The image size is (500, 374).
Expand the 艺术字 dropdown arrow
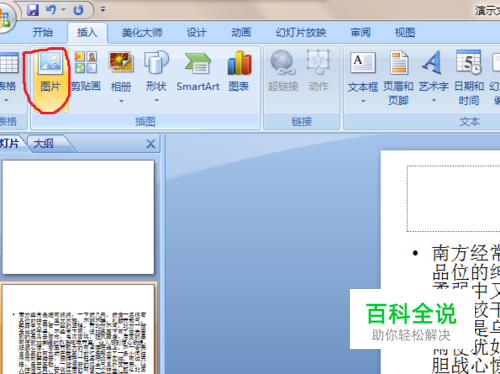coord(434,100)
